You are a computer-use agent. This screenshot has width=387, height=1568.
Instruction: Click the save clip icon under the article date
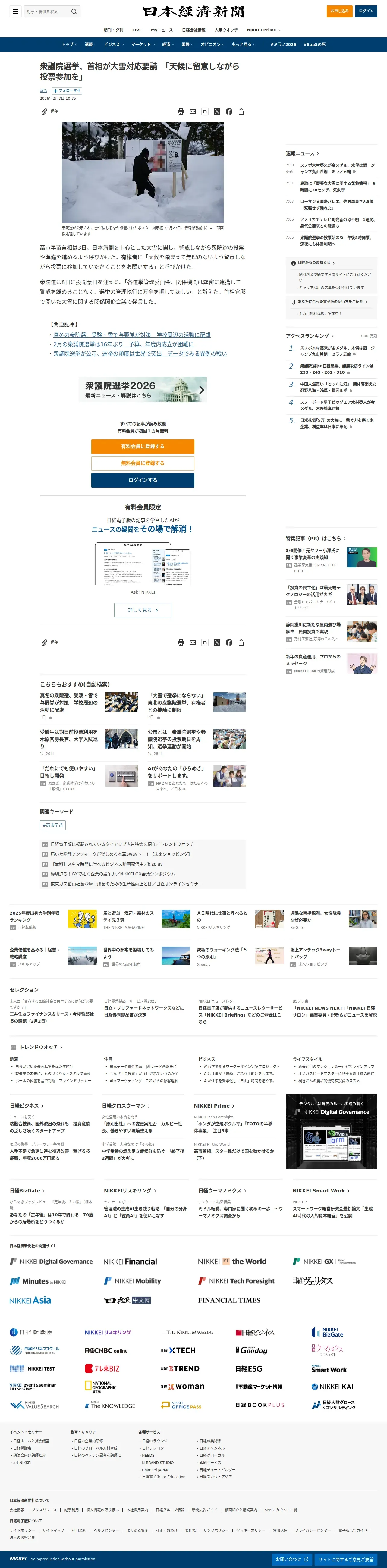click(44, 112)
